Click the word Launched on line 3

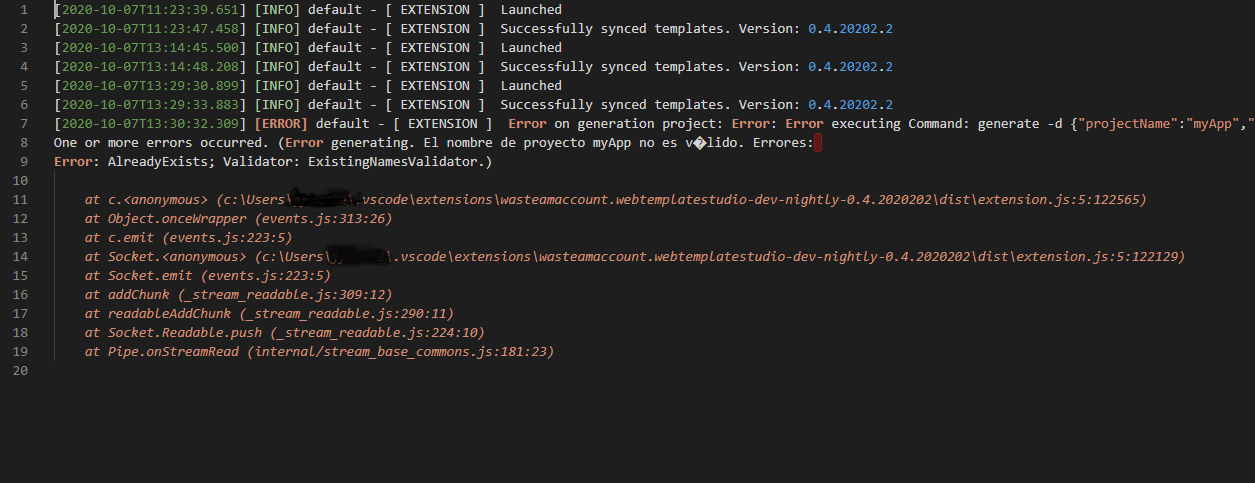click(531, 48)
